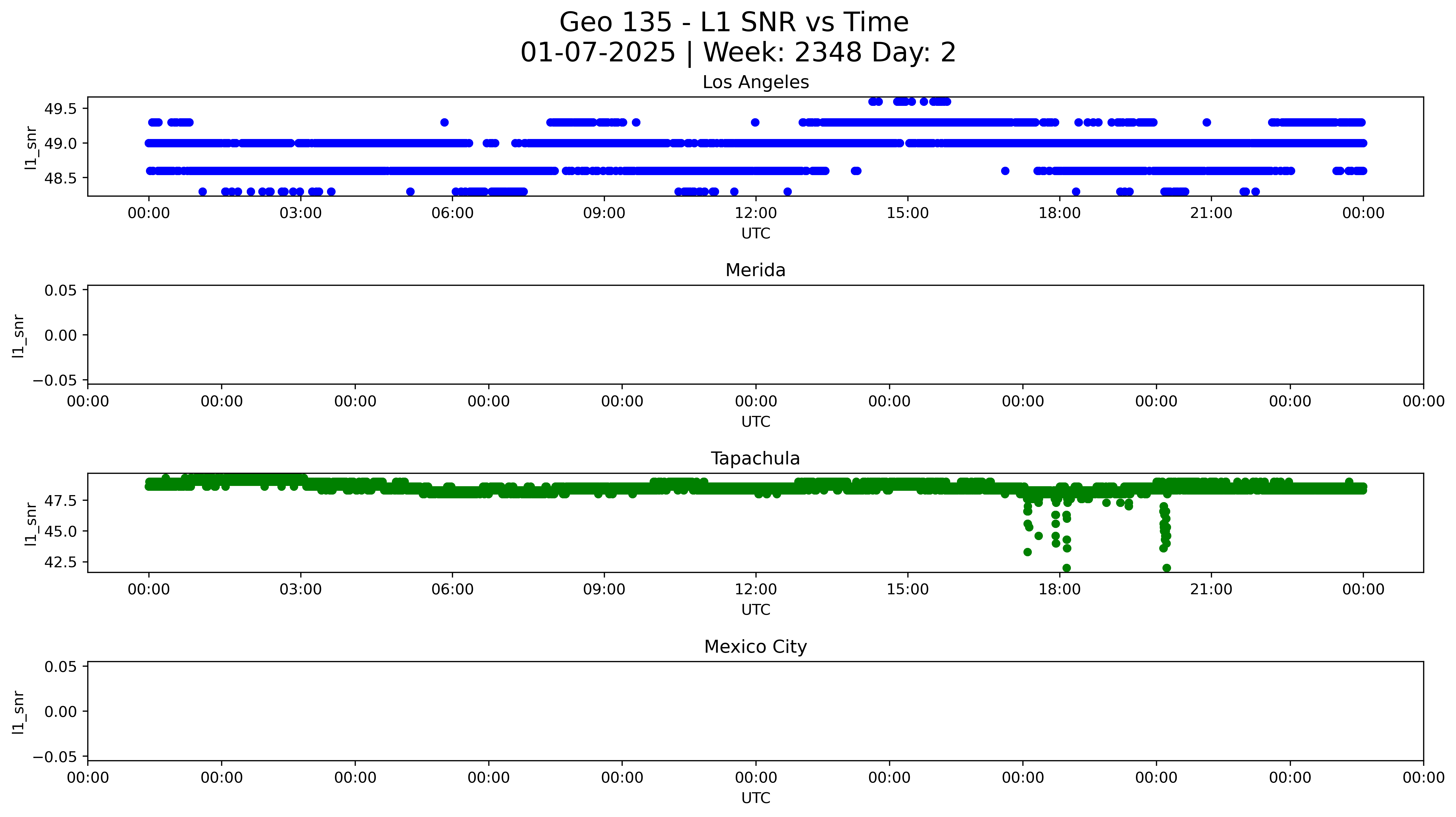1456x817 pixels.
Task: Click the empty Merida plot area
Action: 755,335
